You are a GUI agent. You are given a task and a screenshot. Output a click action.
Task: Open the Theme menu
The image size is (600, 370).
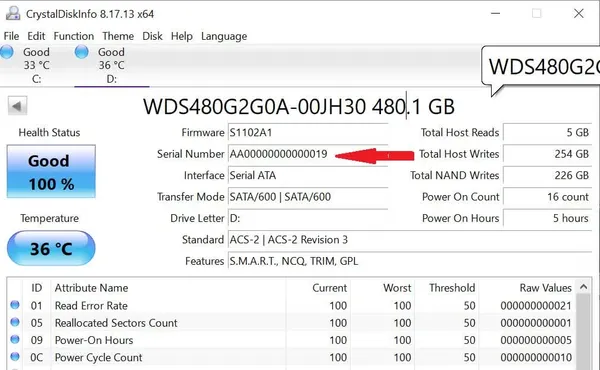click(118, 36)
